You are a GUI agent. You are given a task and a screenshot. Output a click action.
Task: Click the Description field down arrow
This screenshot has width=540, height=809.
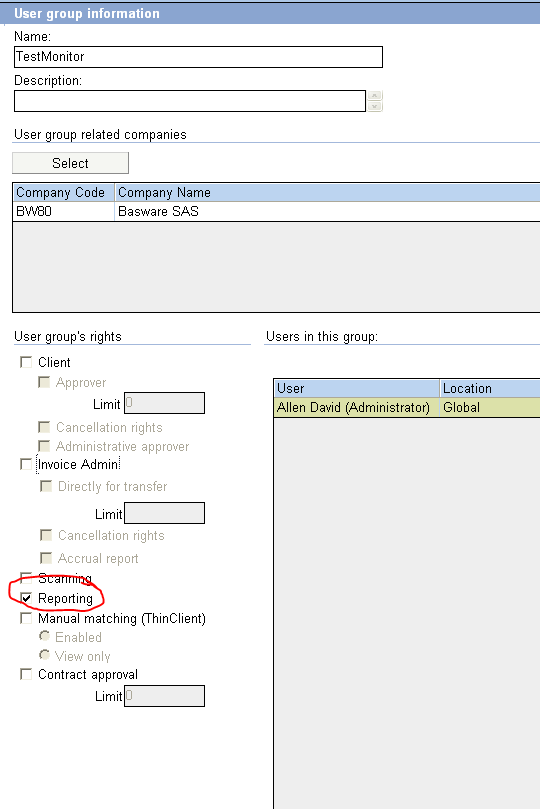(x=374, y=106)
